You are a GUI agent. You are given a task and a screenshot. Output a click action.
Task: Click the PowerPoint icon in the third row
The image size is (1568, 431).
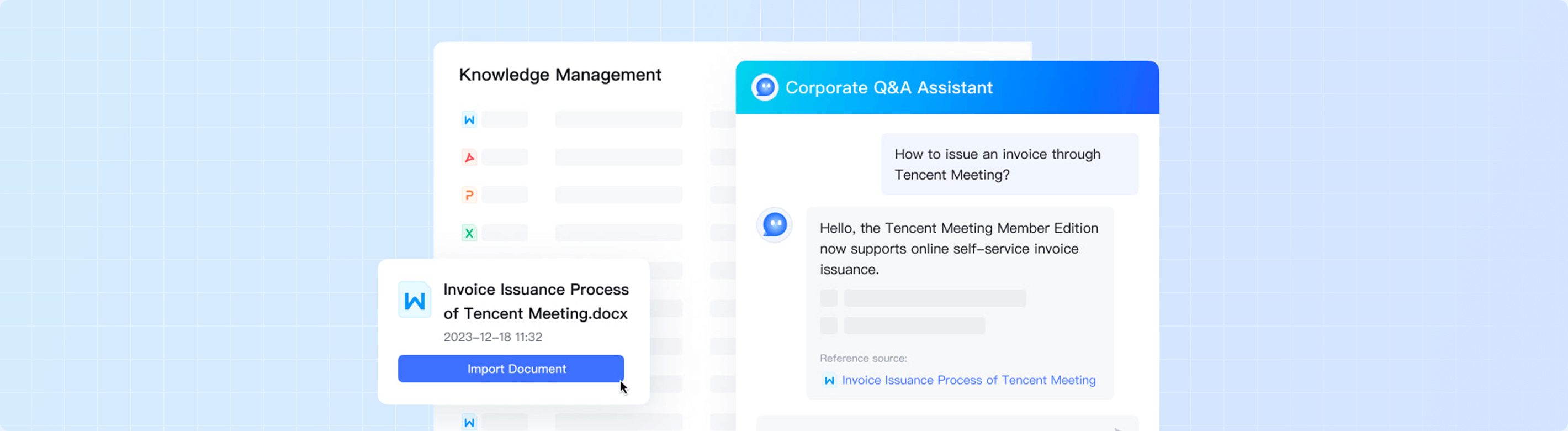coord(469,196)
